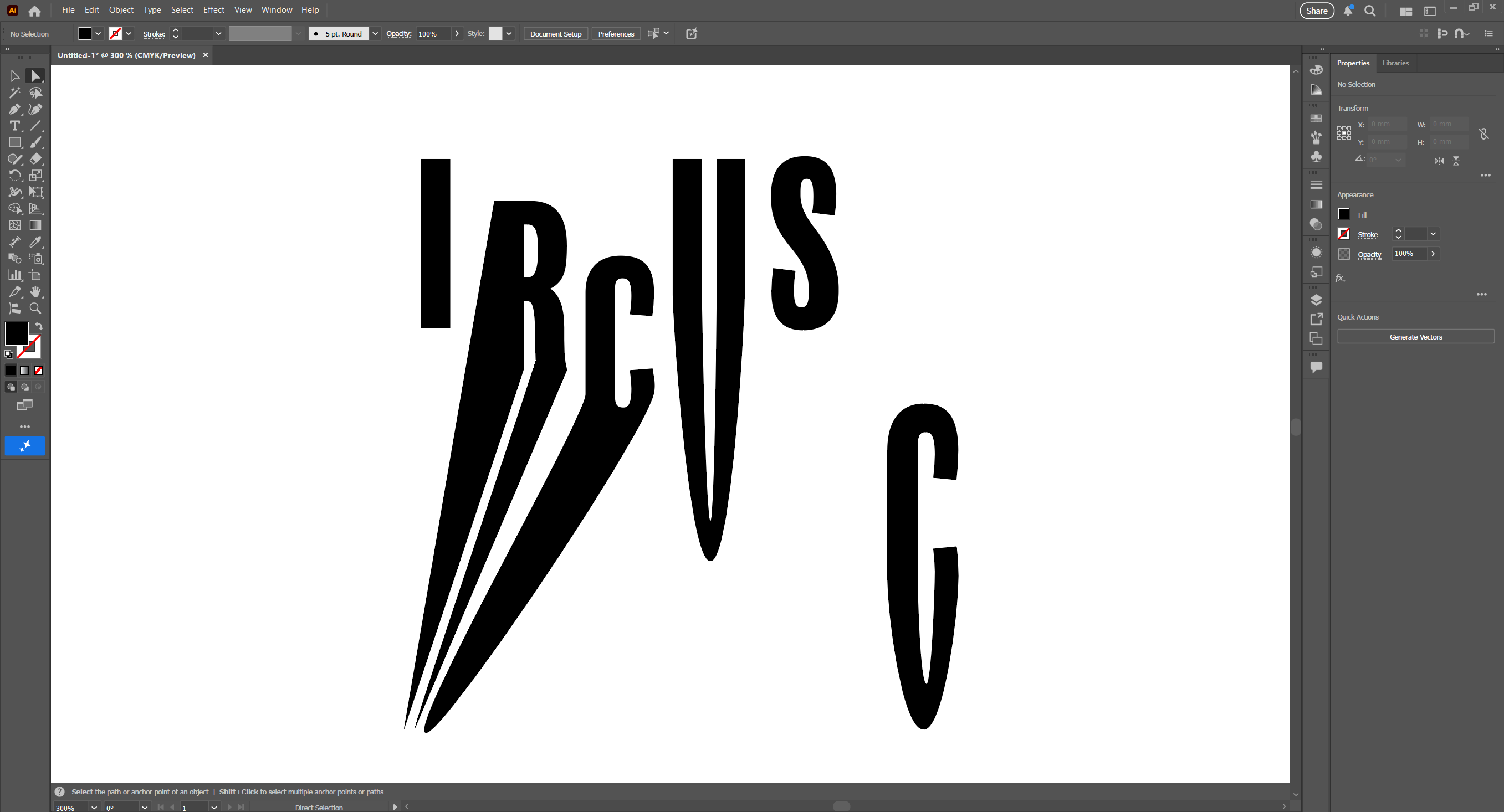Switch to the Libraries tab
Screen dimensions: 1504x812
(1395, 63)
